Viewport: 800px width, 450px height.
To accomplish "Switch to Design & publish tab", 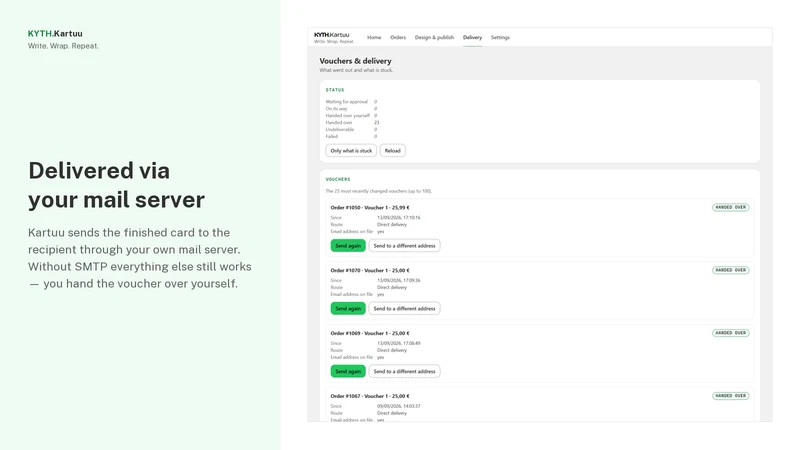I will tap(434, 37).
